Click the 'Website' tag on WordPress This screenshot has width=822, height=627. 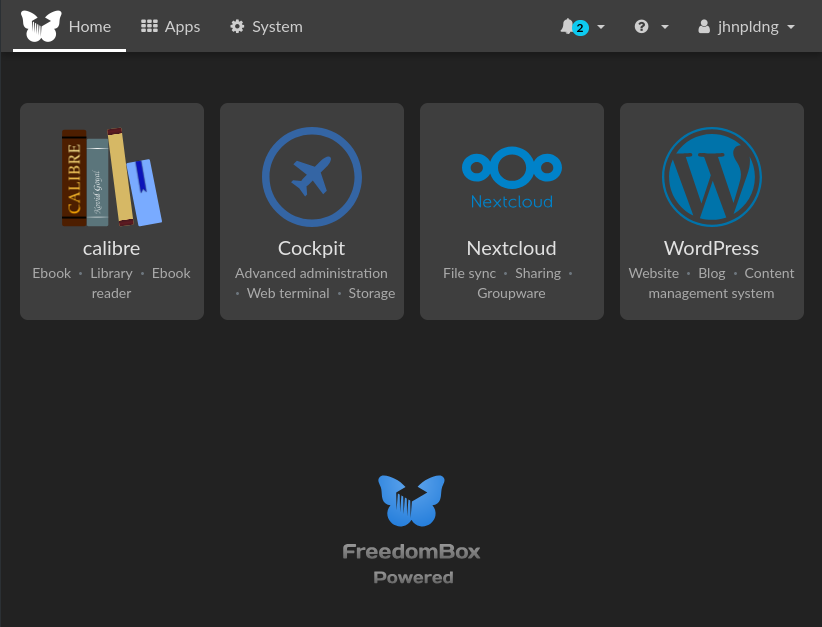[654, 273]
